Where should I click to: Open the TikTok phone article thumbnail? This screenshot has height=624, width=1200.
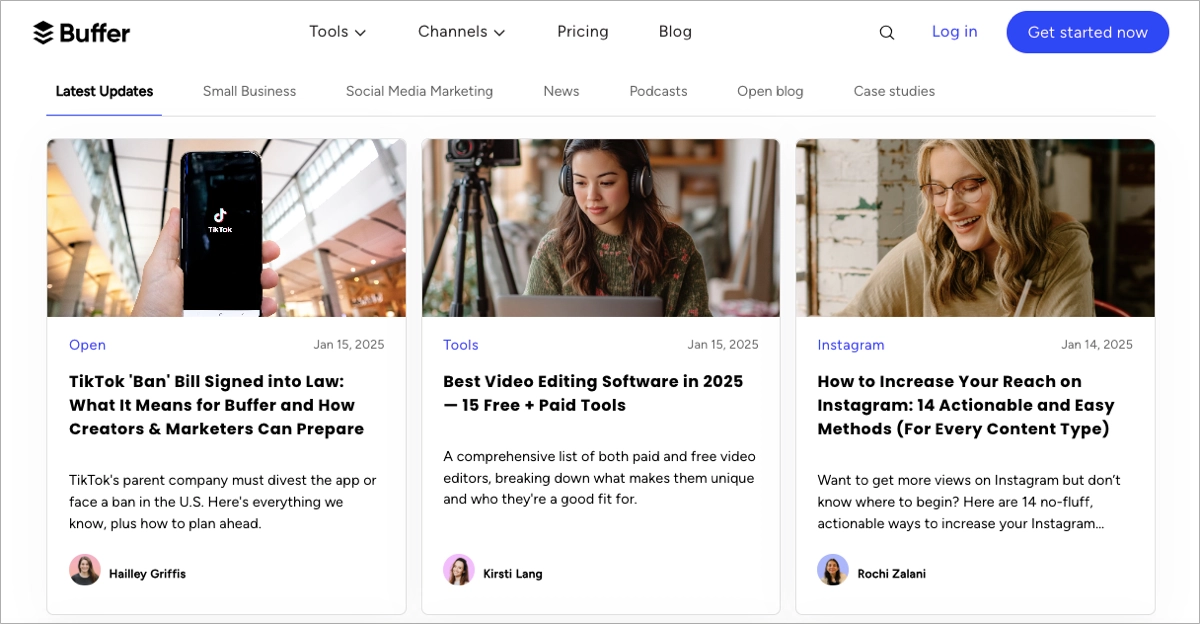click(x=226, y=228)
